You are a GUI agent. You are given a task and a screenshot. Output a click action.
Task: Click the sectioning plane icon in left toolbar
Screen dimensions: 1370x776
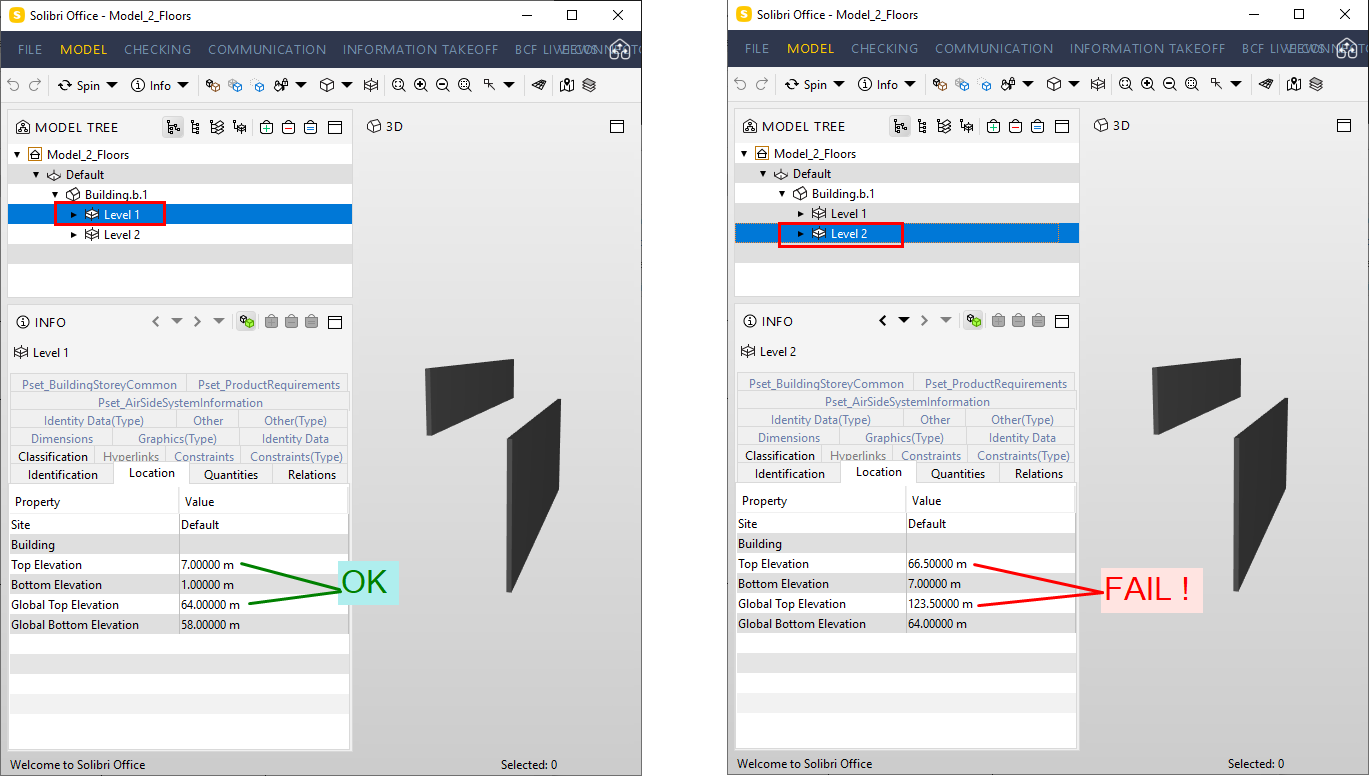click(x=540, y=85)
